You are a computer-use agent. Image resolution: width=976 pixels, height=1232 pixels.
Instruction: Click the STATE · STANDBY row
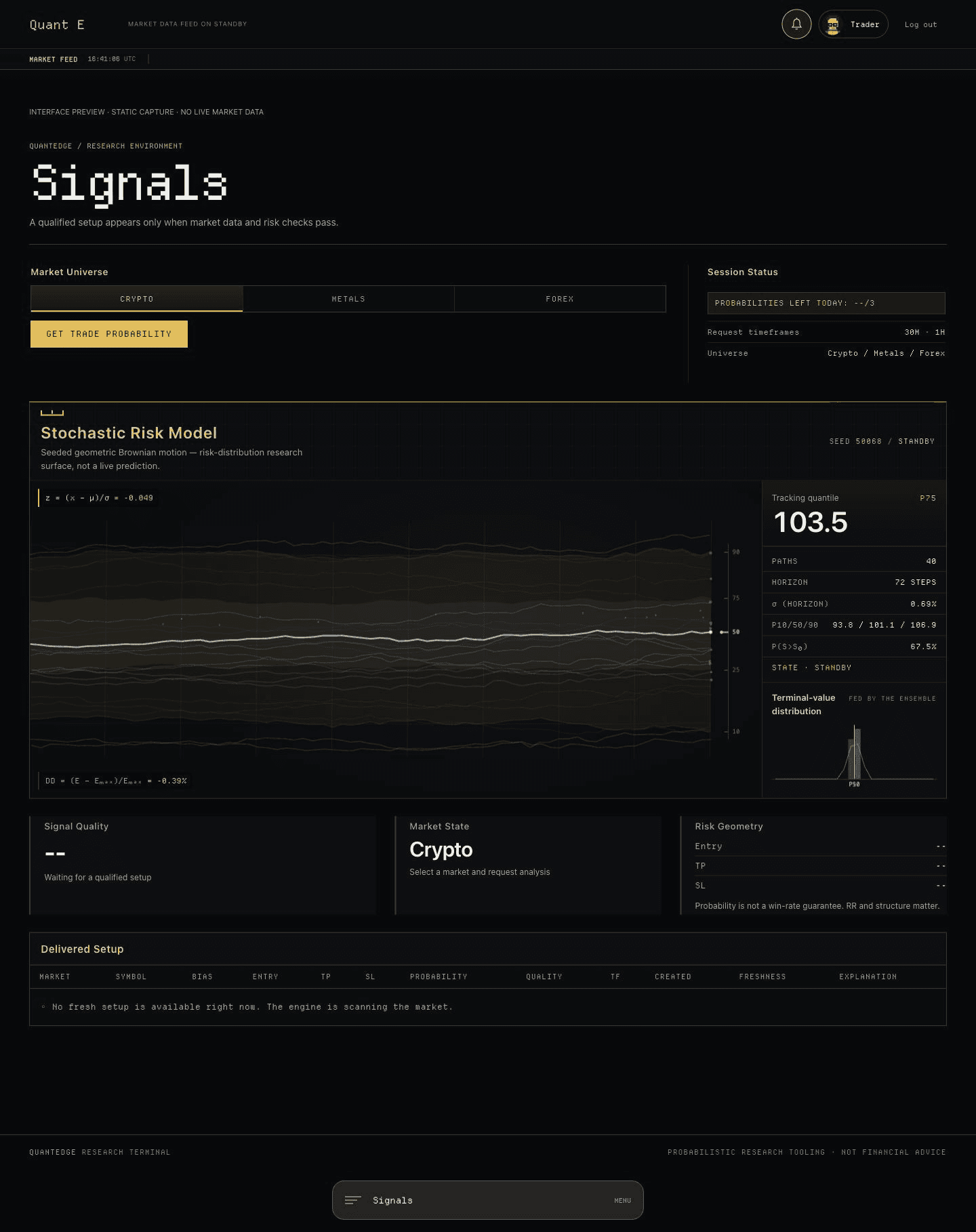854,668
